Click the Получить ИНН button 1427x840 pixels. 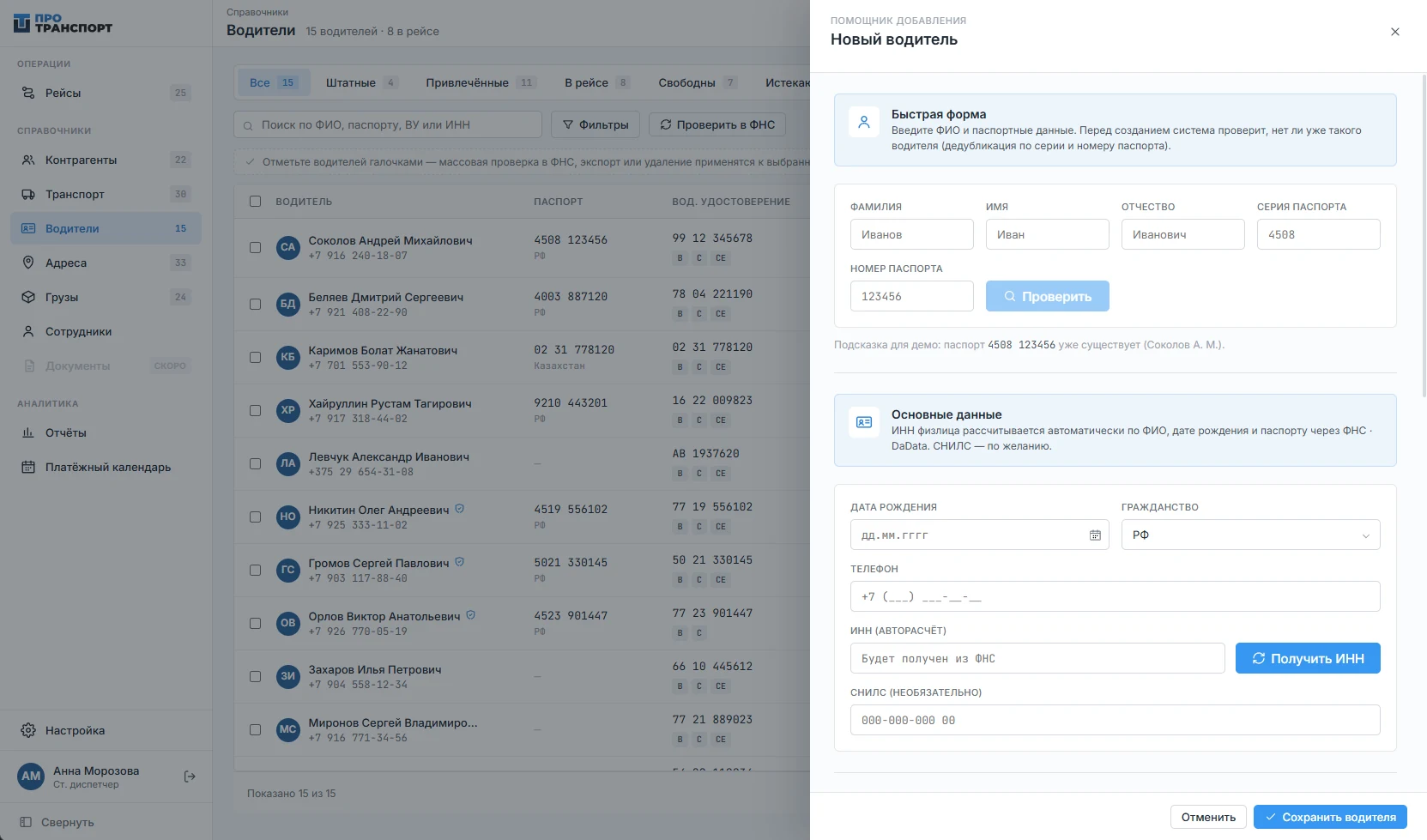tap(1308, 658)
